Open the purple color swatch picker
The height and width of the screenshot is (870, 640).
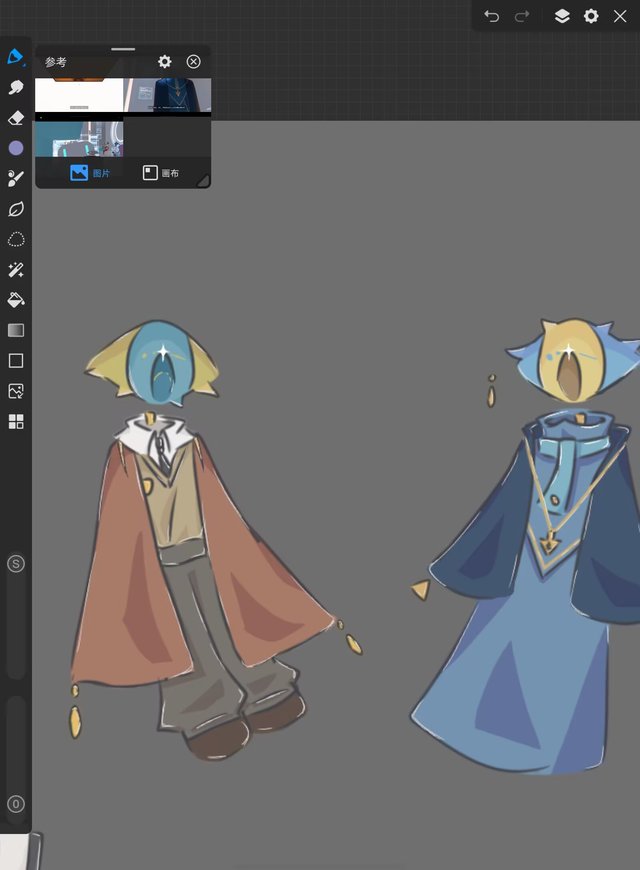point(15,148)
